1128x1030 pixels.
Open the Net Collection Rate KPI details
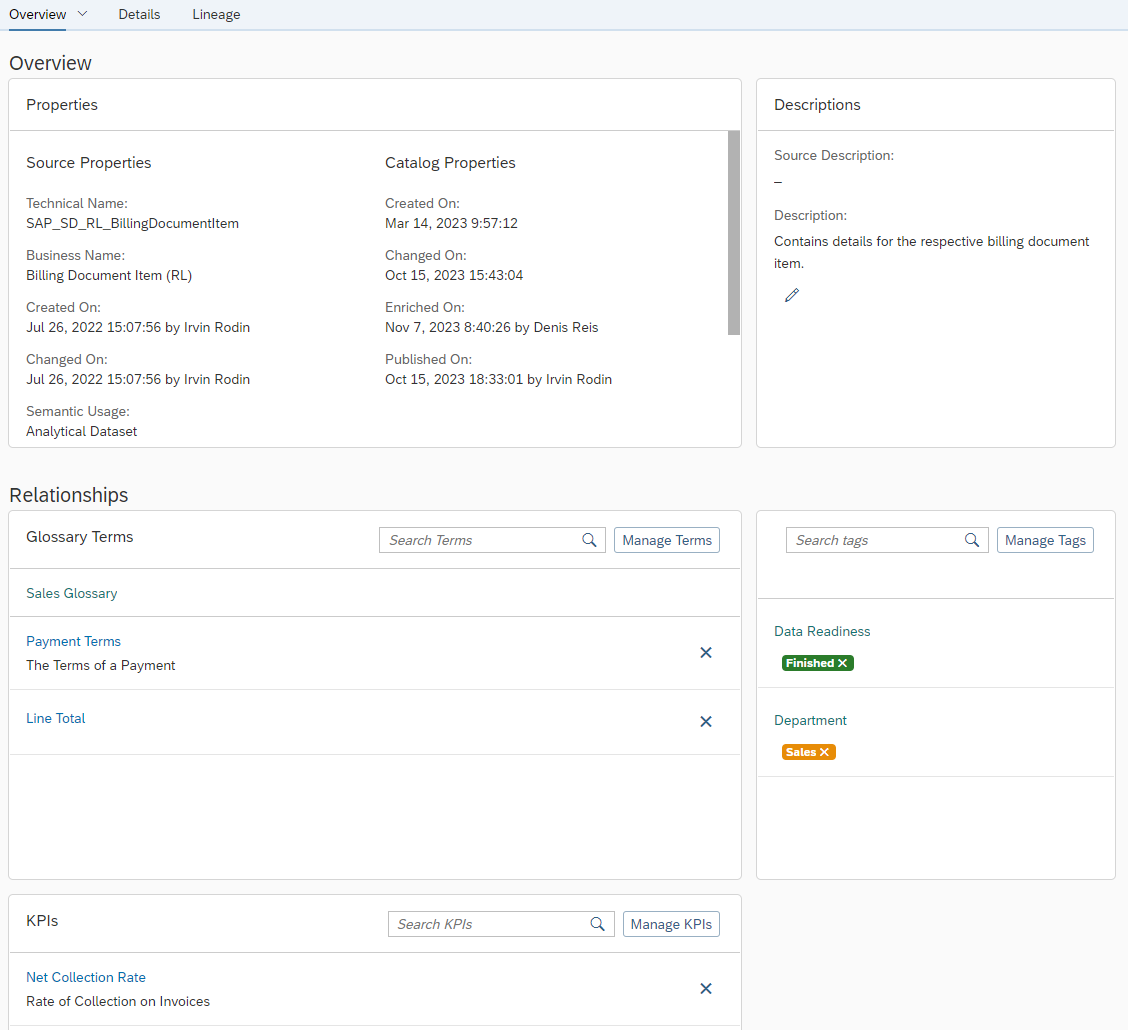[x=86, y=977]
